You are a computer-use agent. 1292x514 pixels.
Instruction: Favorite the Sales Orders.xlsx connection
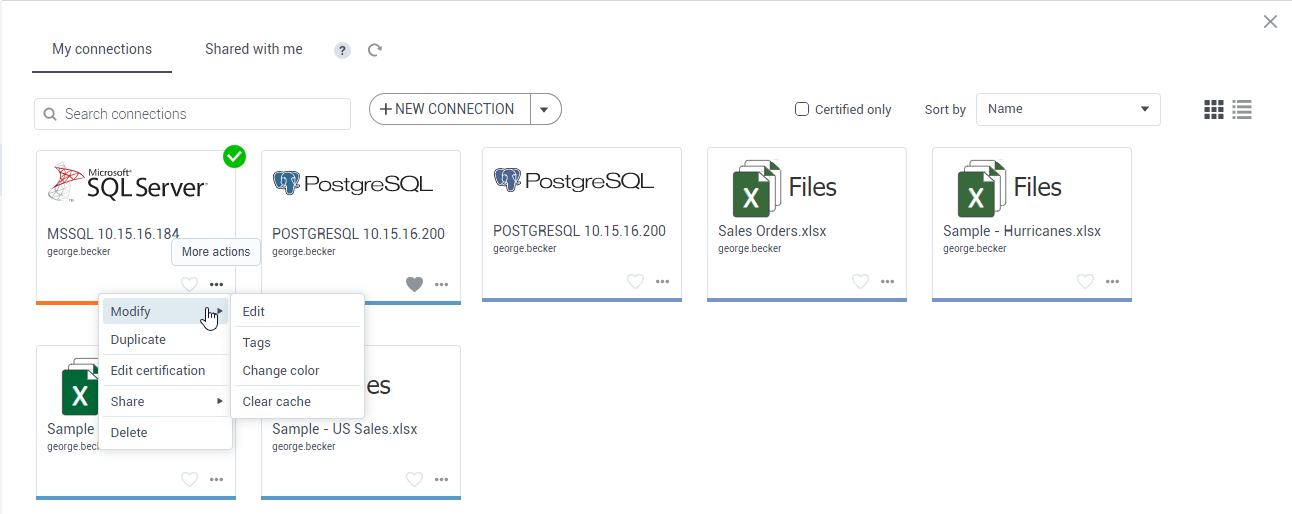(860, 282)
